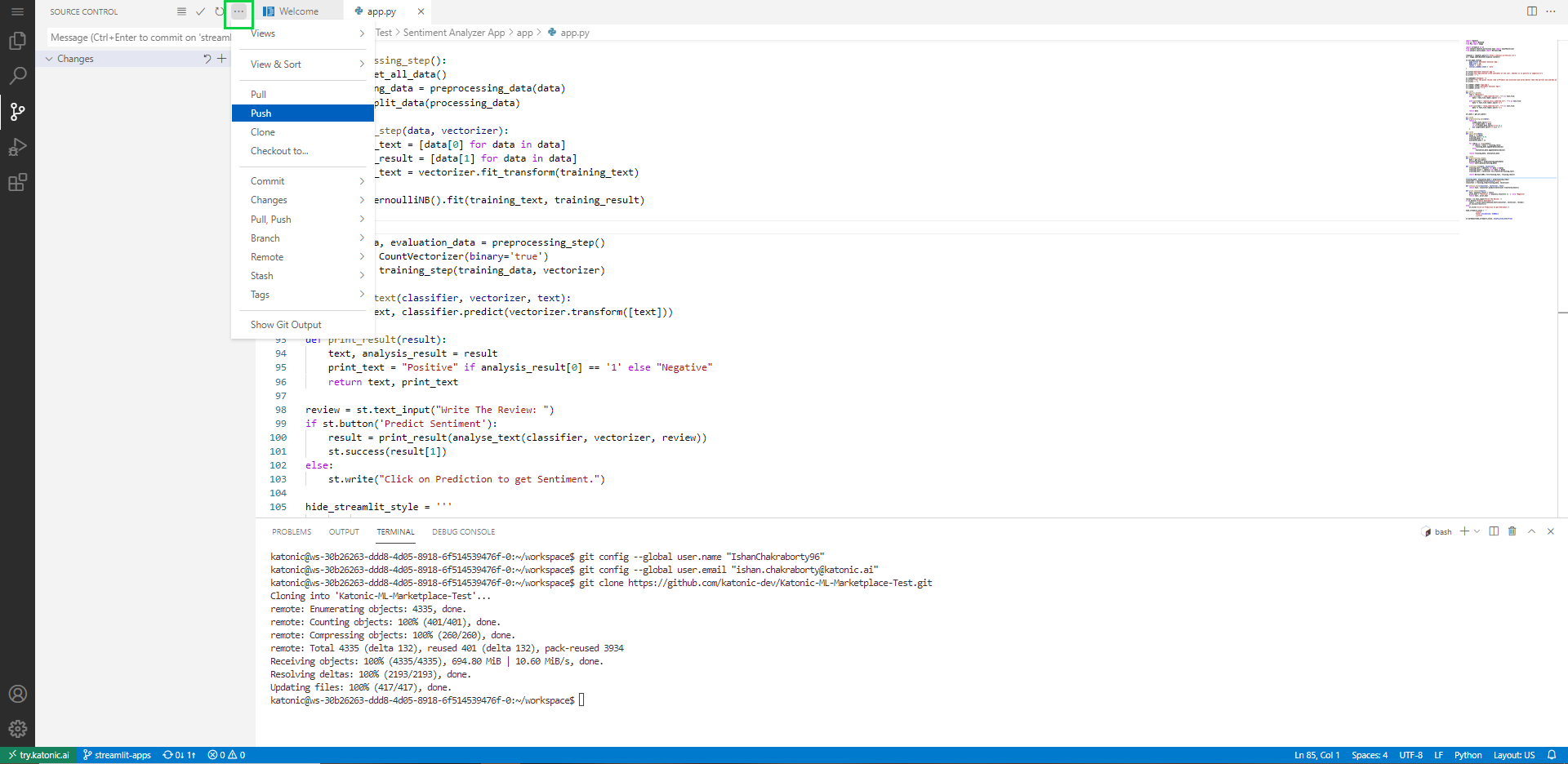1568x764 pixels.
Task: Expand the Stash submenu
Action: pos(303,276)
